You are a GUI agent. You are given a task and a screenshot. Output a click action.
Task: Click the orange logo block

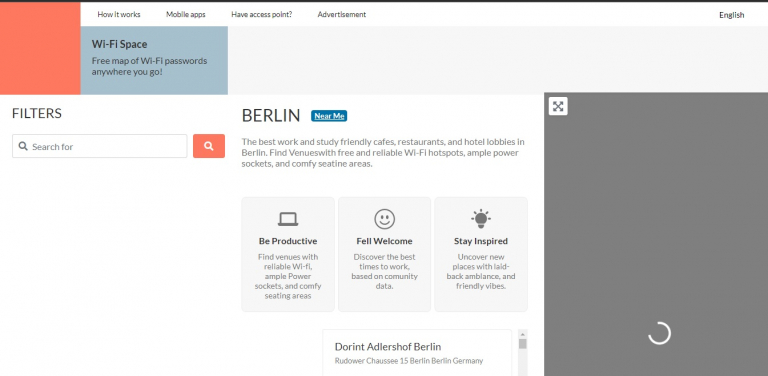pos(40,48)
